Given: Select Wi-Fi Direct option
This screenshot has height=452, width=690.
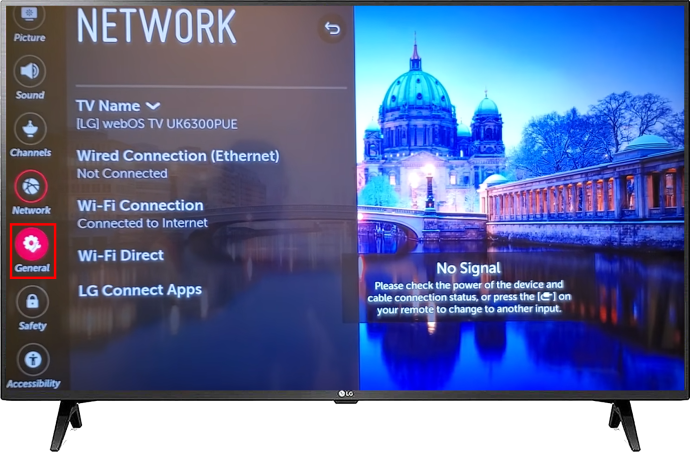Looking at the screenshot, I should point(121,255).
